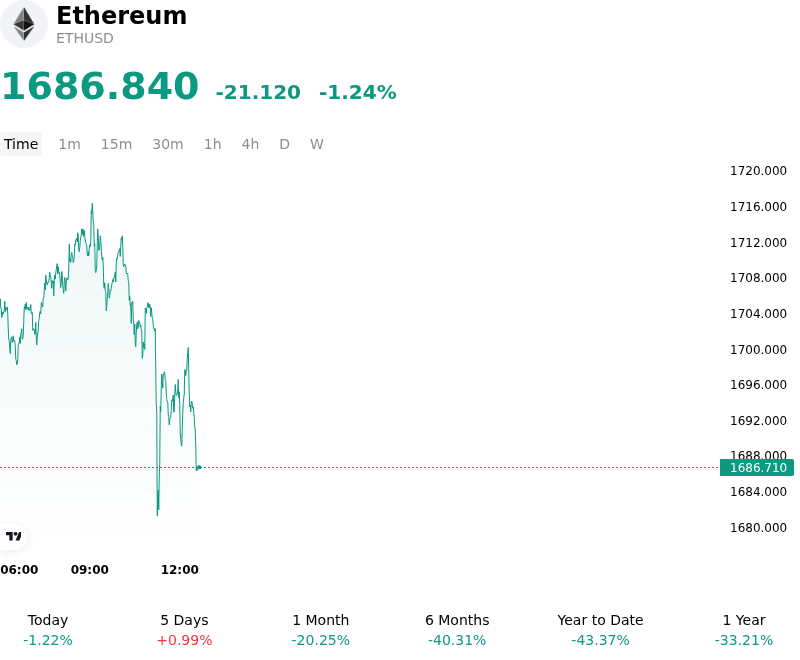Click the 12:00 time axis marker

pyautogui.click(x=180, y=569)
